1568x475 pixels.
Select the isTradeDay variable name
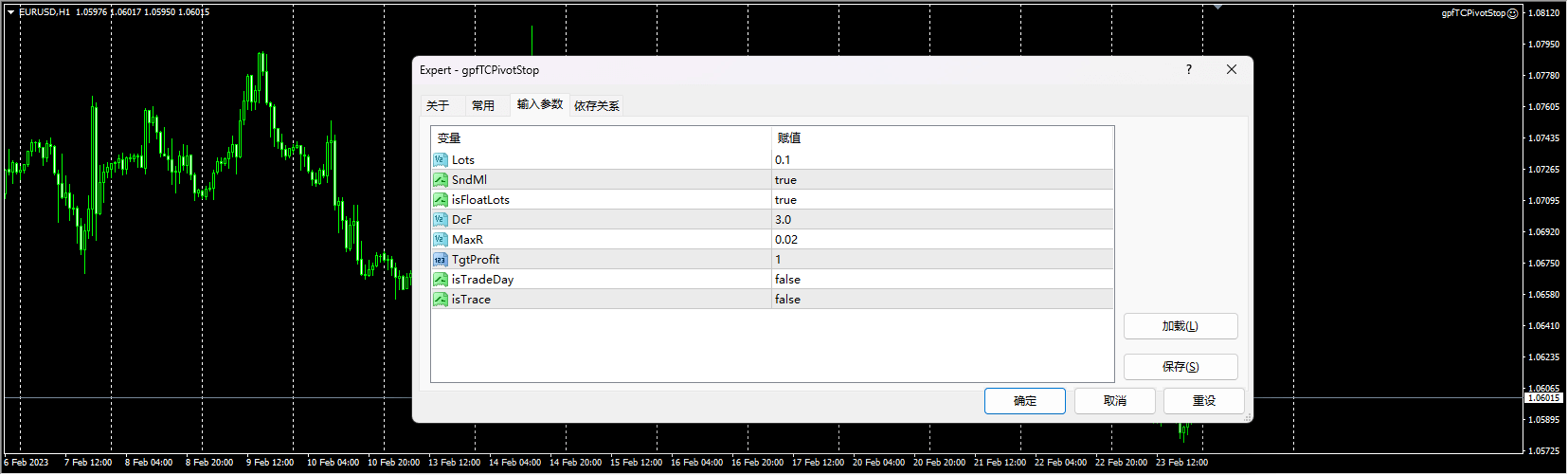pos(482,280)
